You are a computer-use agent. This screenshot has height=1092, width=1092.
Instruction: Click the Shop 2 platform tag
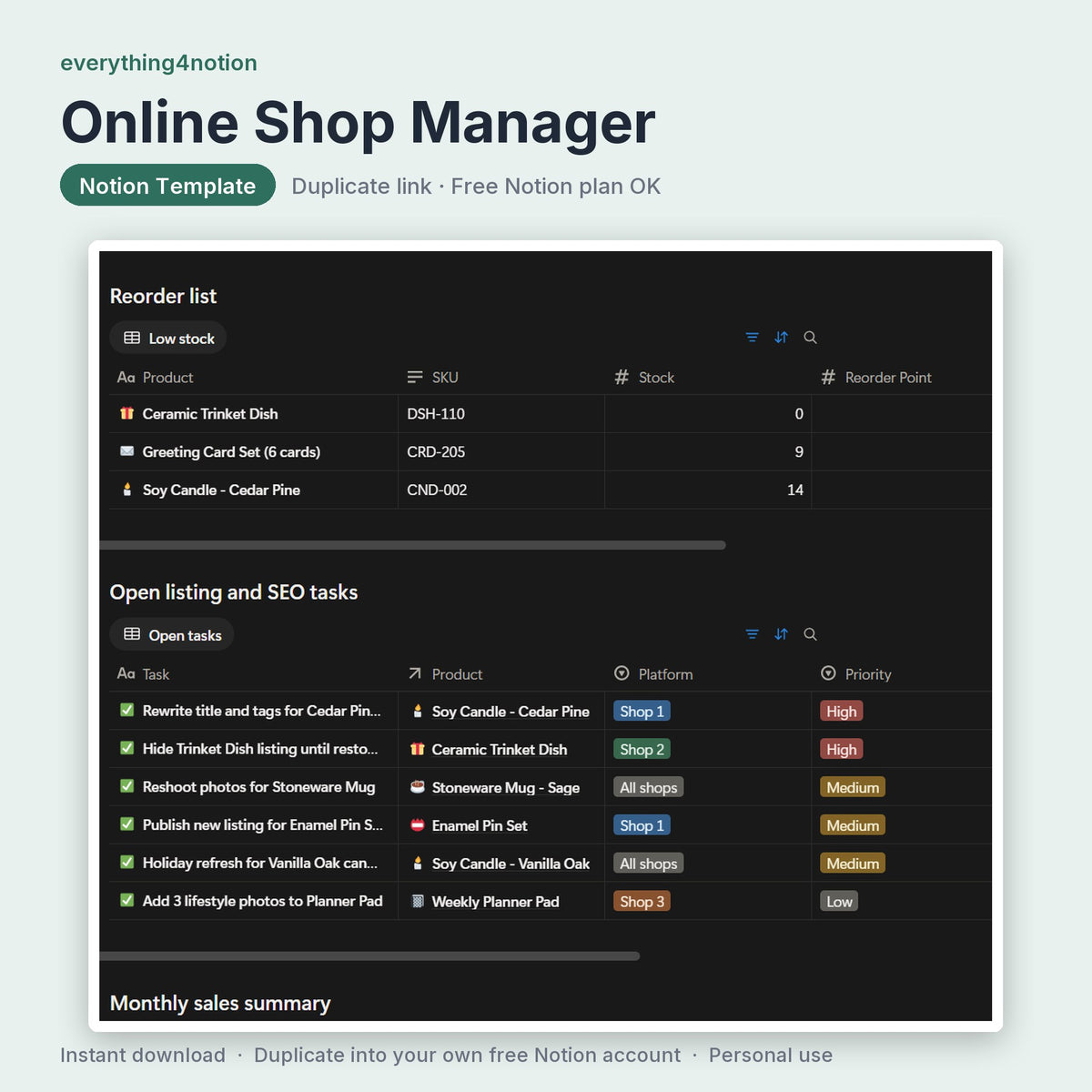click(x=642, y=749)
